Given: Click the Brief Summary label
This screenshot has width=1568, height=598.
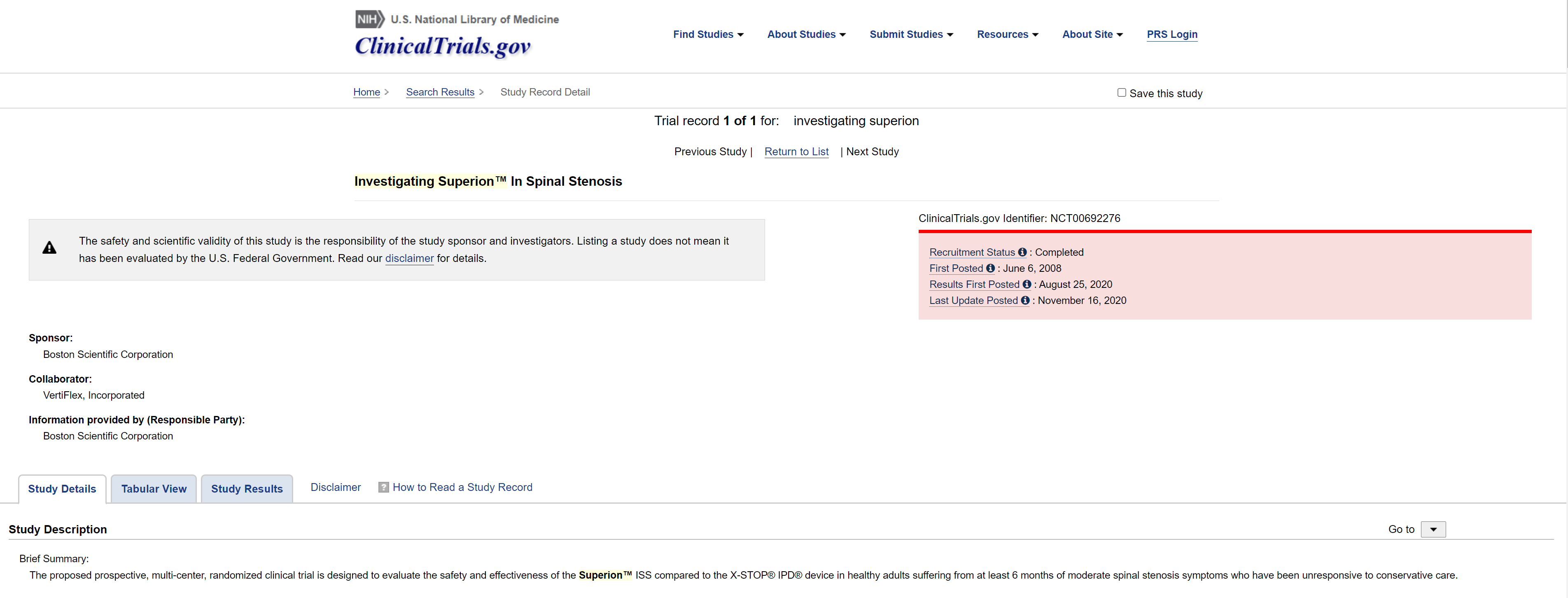Looking at the screenshot, I should [x=54, y=558].
